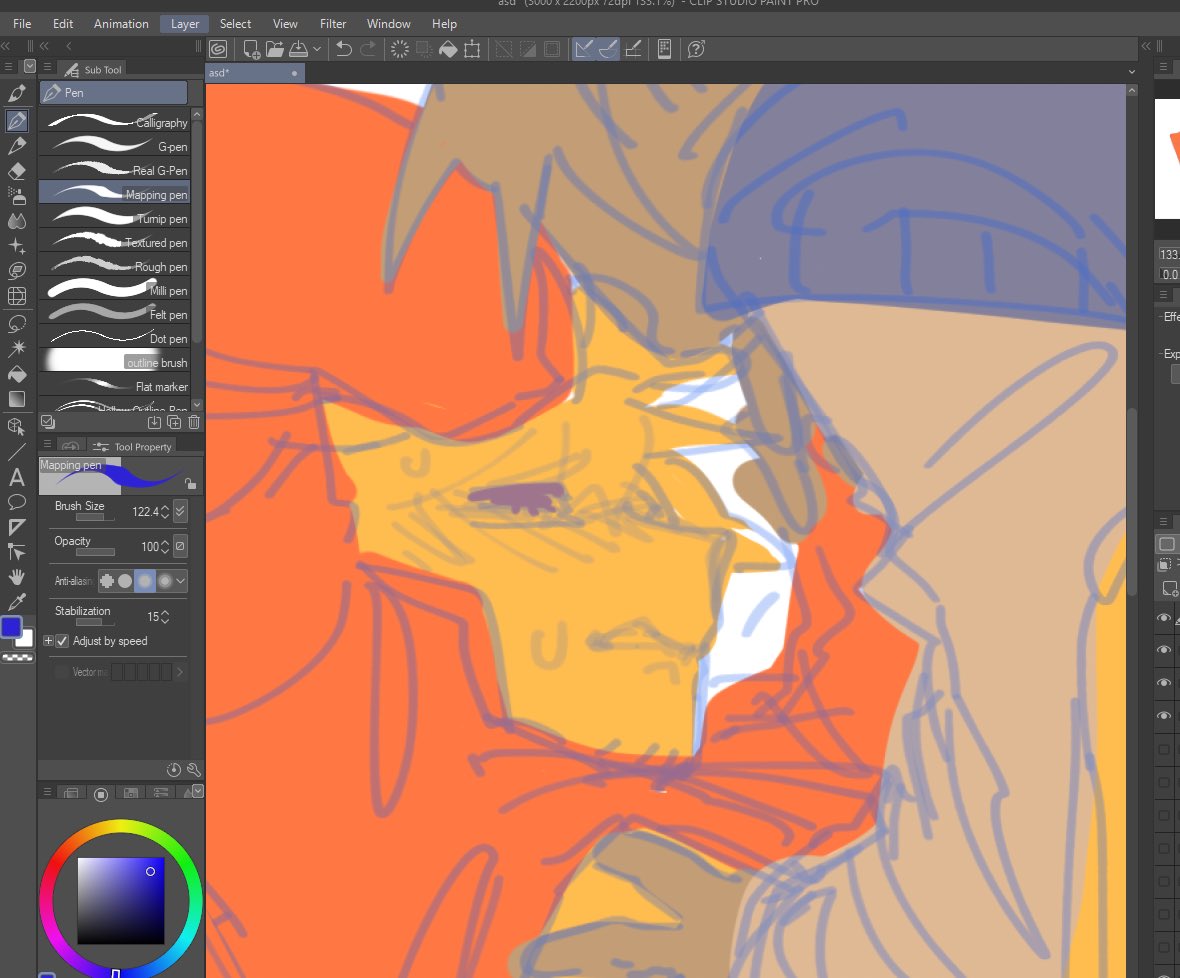Click the Fill icon in the command bar
The height and width of the screenshot is (978, 1180).
coord(448,50)
